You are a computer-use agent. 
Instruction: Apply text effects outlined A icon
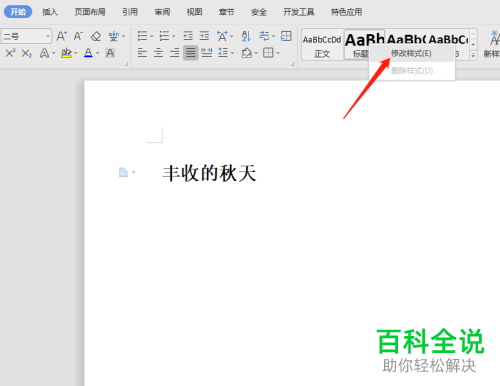coord(44,53)
